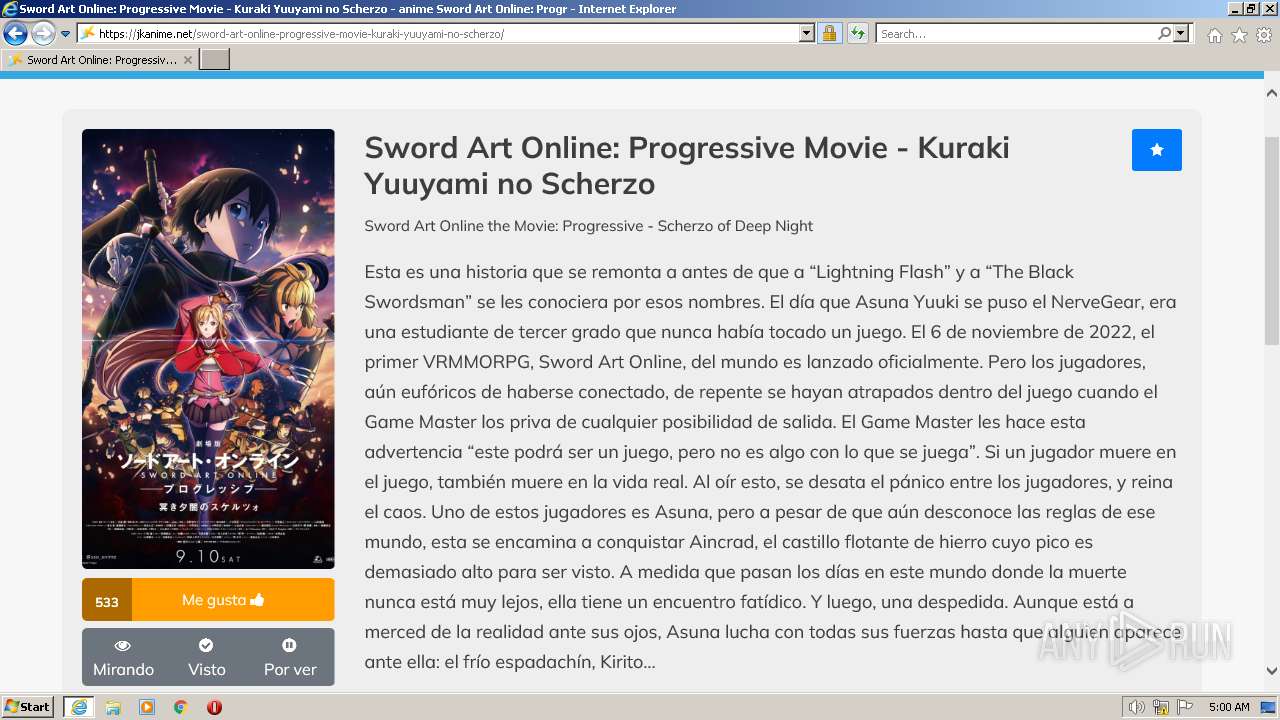This screenshot has width=1280, height=720.
Task: Click the Action Center flag icon
Action: (x=1185, y=707)
